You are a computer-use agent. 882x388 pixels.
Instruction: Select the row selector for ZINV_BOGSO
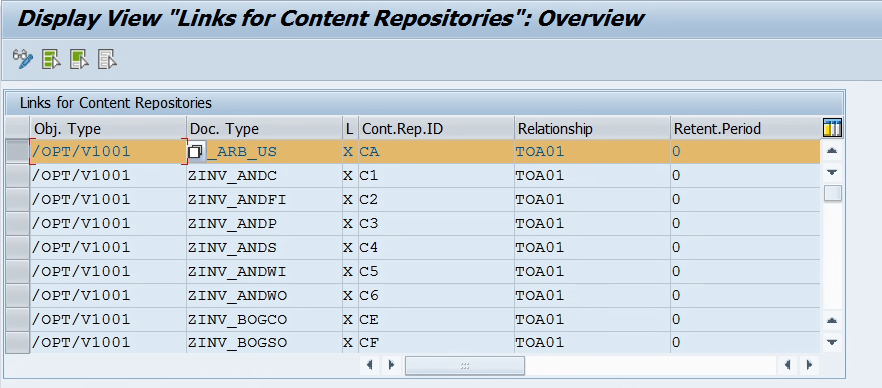coord(17,342)
